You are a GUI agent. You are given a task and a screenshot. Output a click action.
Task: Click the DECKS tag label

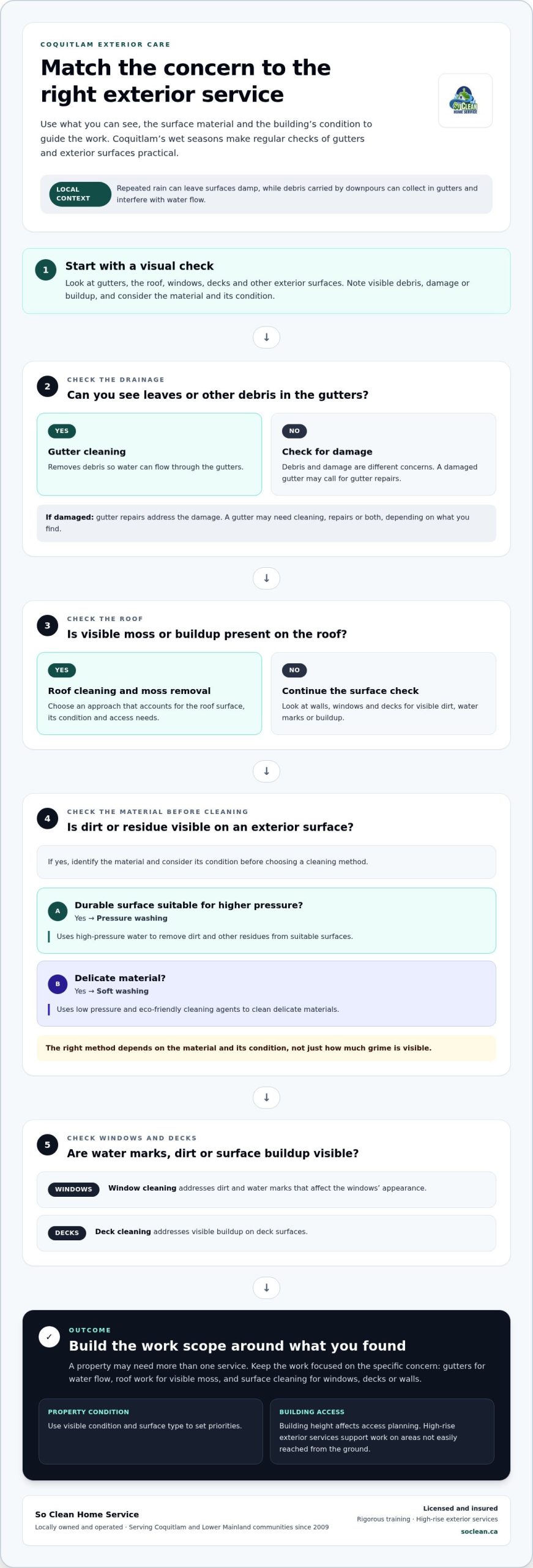(67, 1232)
